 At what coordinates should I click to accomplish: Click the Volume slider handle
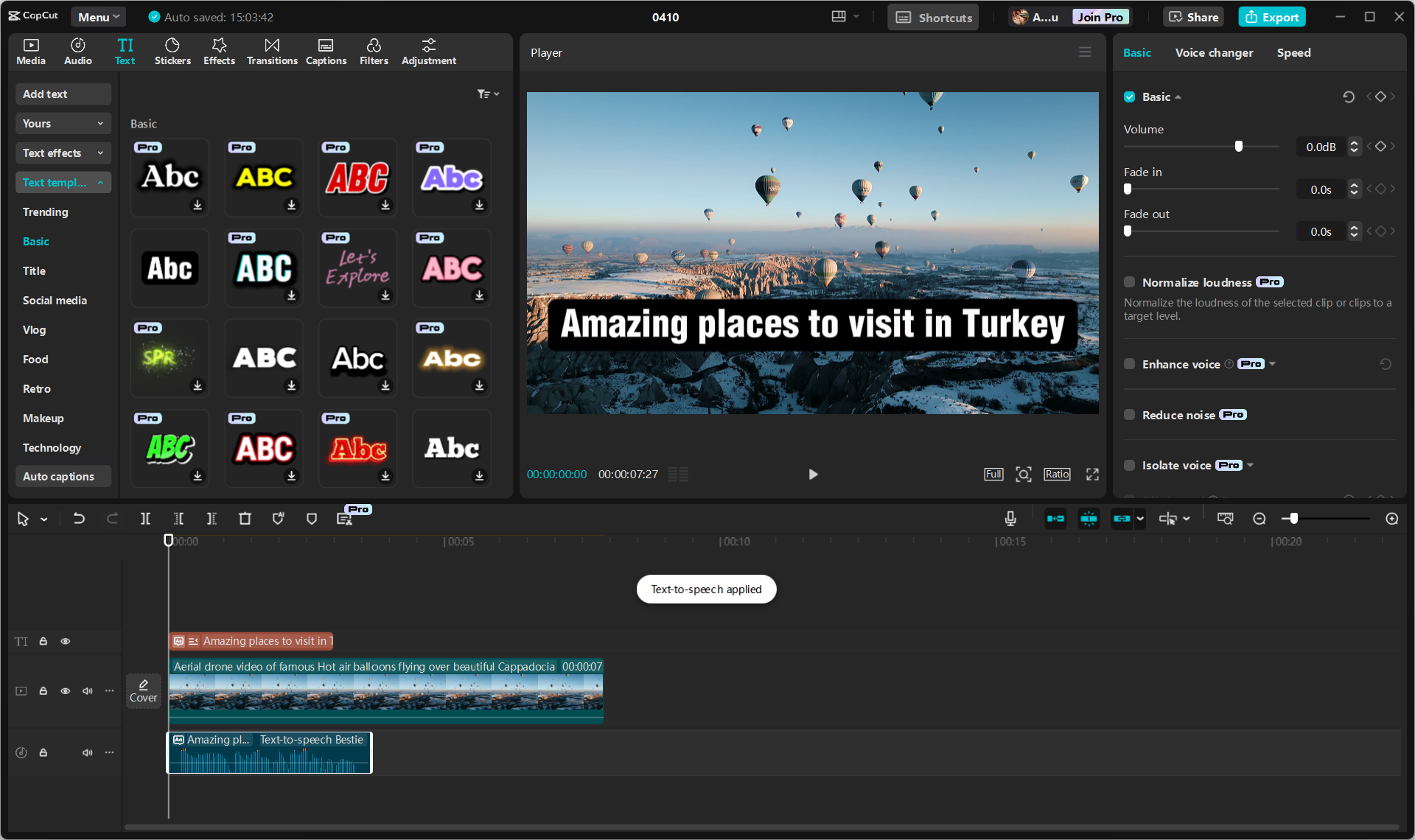coord(1239,147)
